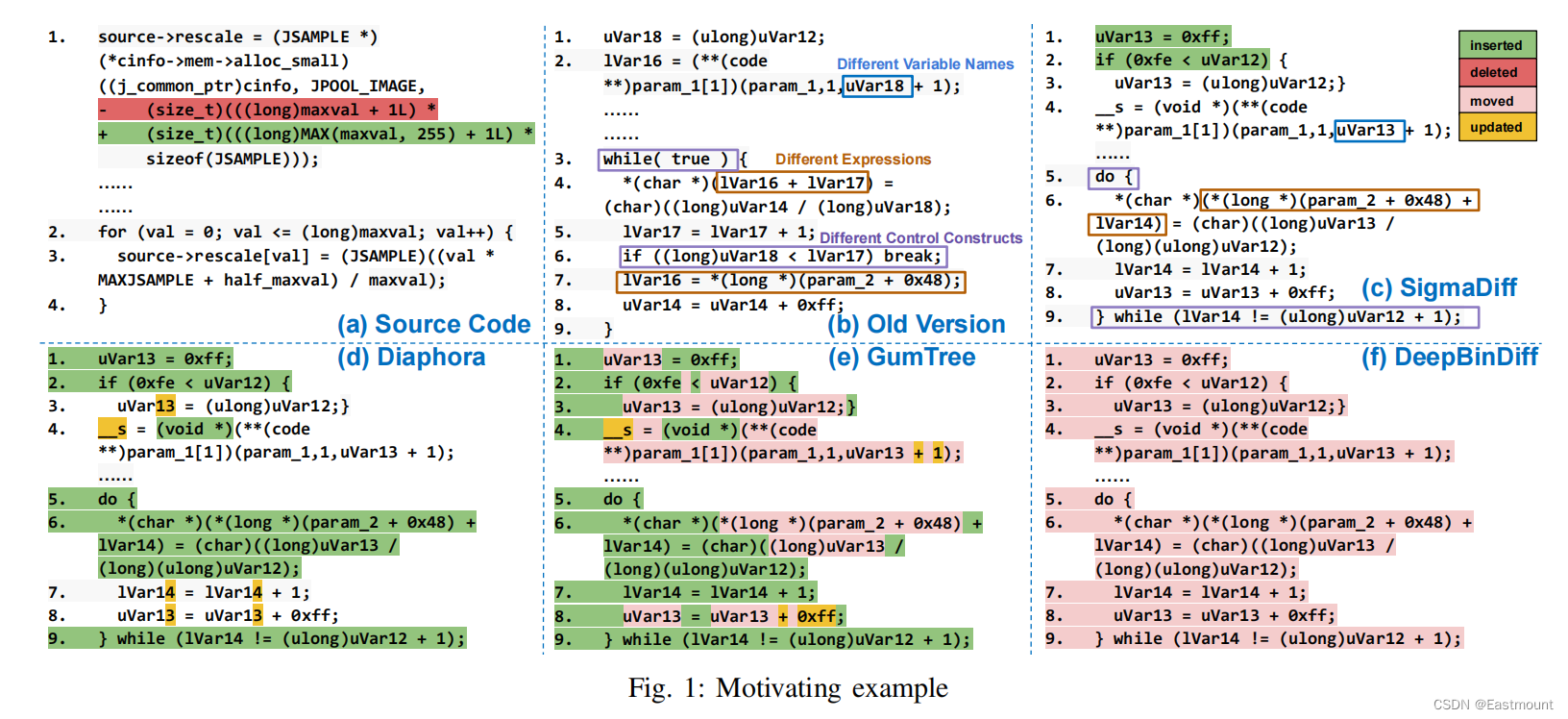1568x719 pixels.
Task: Select the "(b) Old Version" panel title
Action: coord(916,324)
